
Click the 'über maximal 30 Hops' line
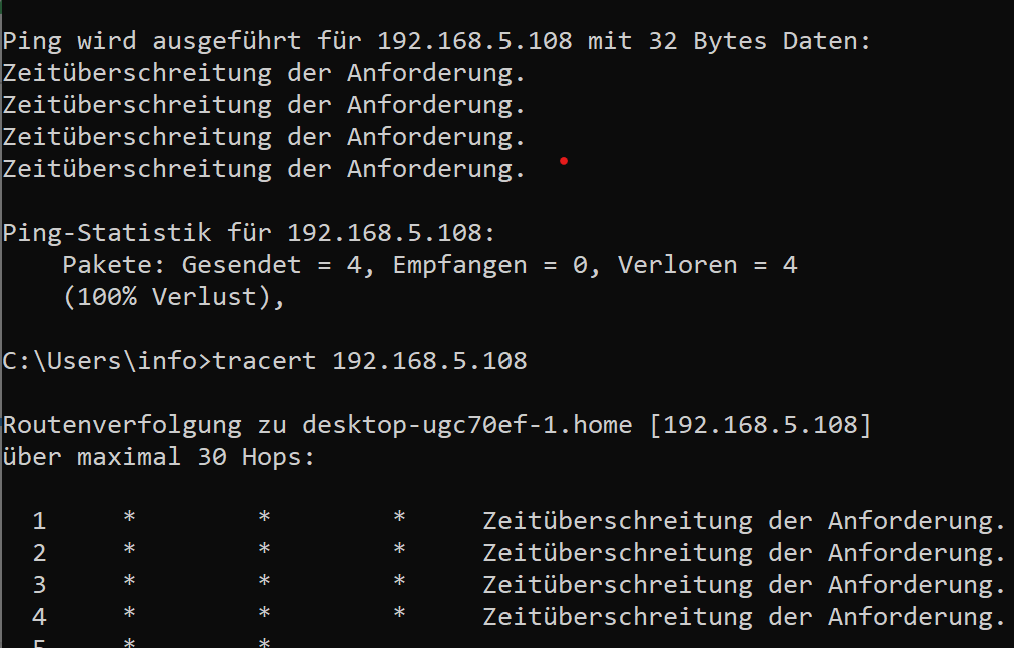click(158, 457)
